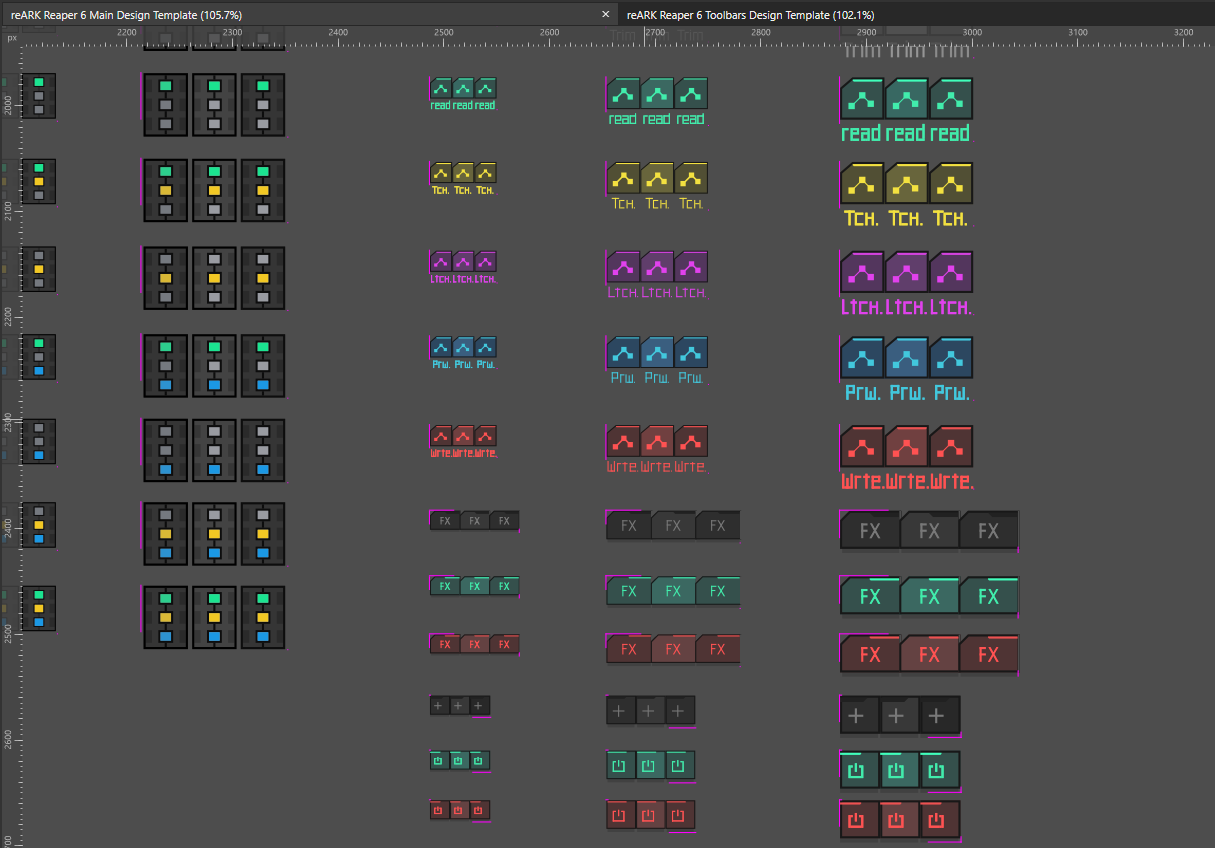Viewport: 1215px width, 848px height.
Task: Click last large magenta 'Ltch.' text label
Action: (951, 307)
